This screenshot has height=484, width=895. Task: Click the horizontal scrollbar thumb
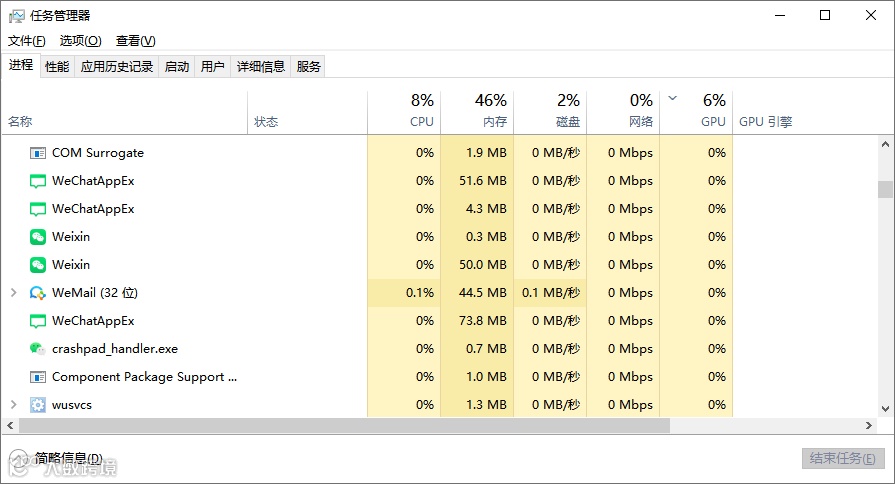(x=340, y=425)
